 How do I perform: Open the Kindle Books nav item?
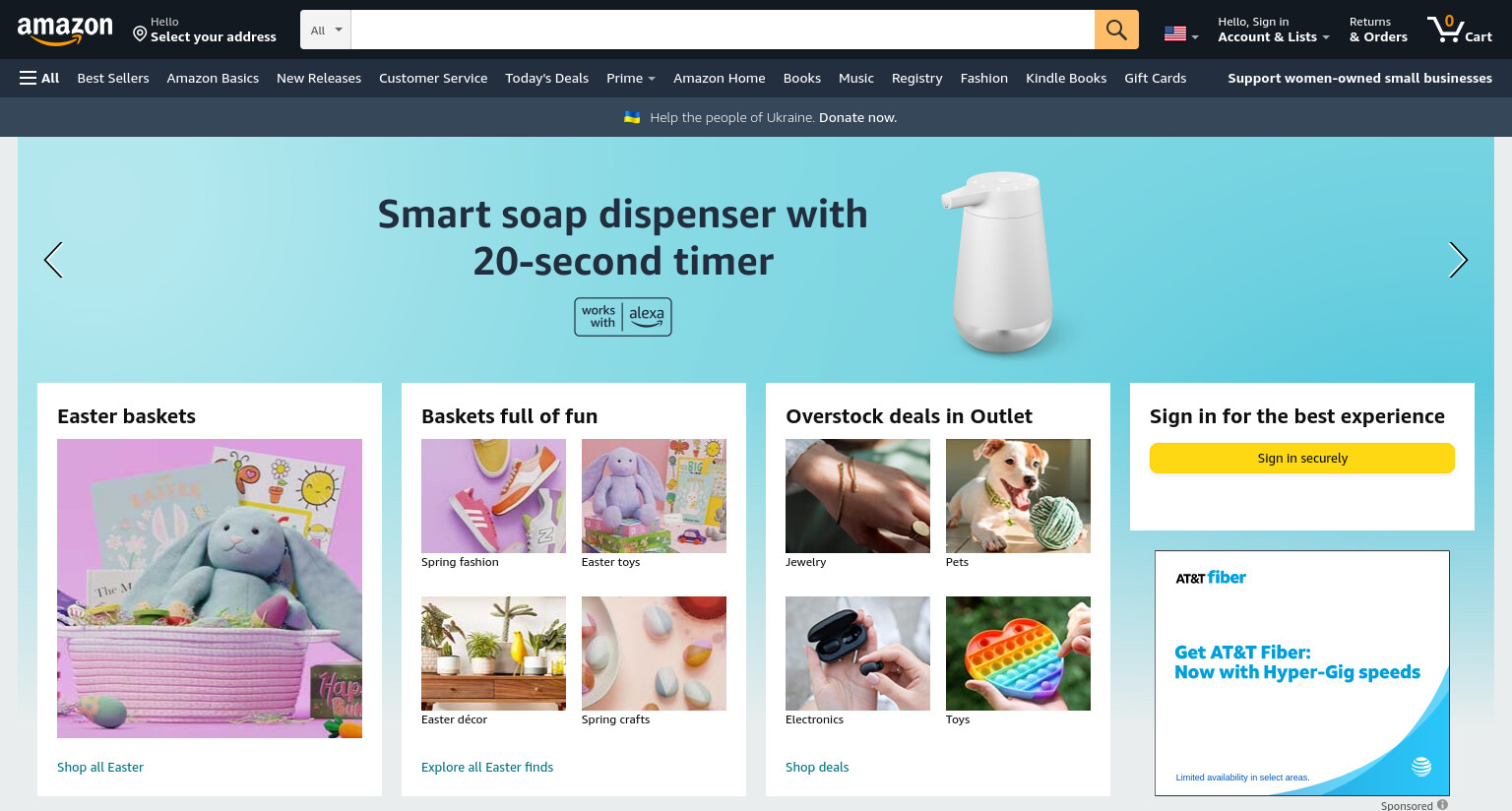1066,78
